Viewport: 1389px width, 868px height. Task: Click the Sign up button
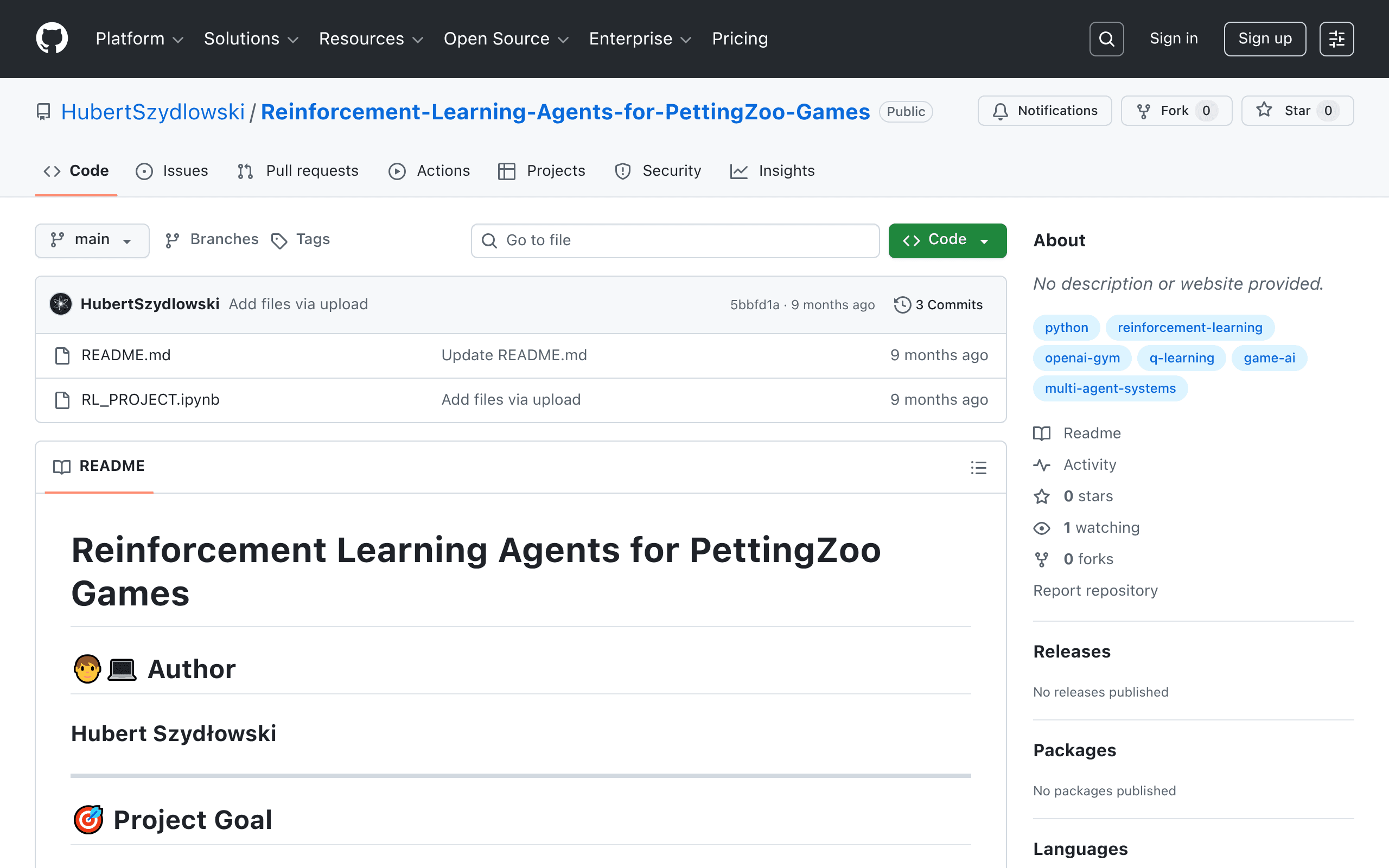(1264, 39)
